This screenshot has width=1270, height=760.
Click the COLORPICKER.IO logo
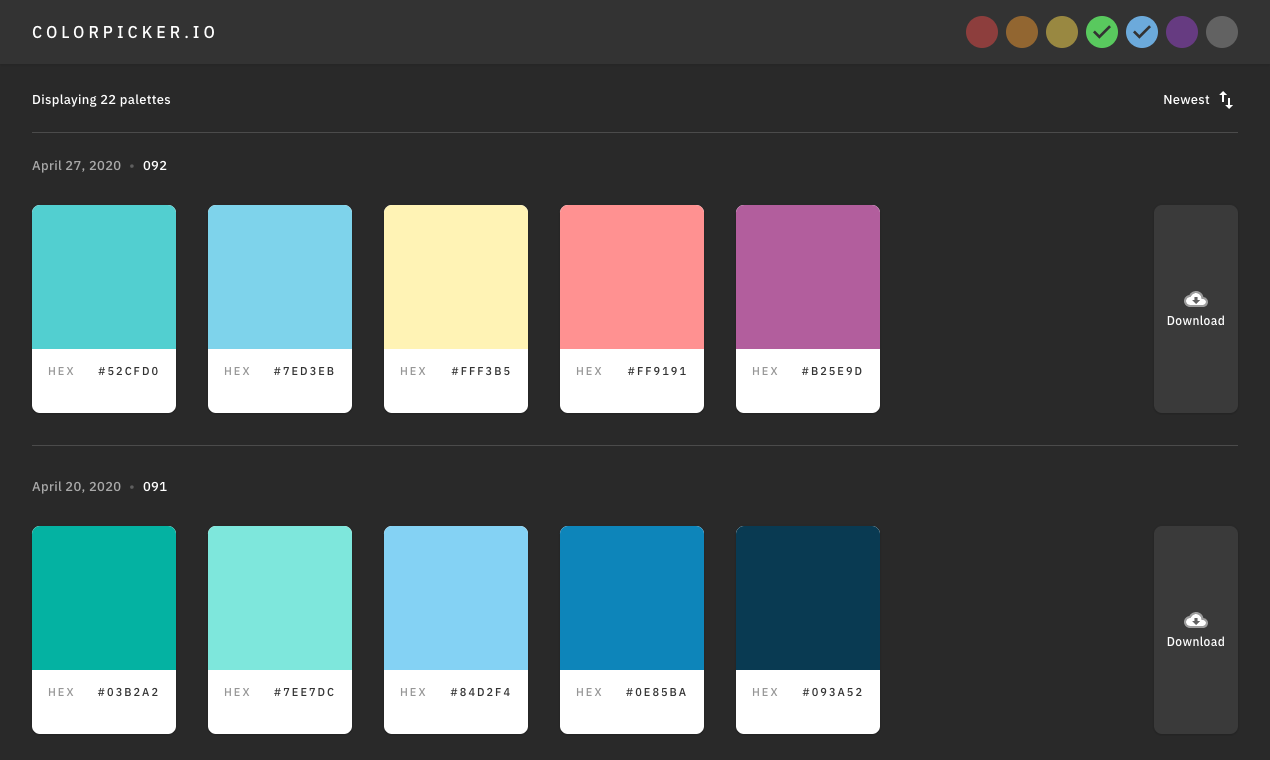coord(124,31)
